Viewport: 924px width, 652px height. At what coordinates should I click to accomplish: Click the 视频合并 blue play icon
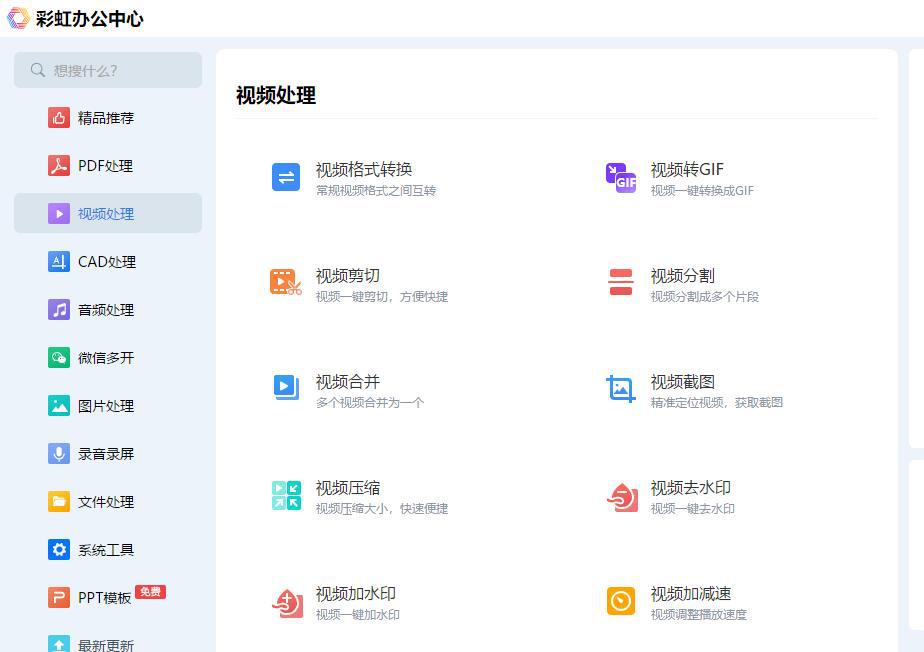[286, 387]
